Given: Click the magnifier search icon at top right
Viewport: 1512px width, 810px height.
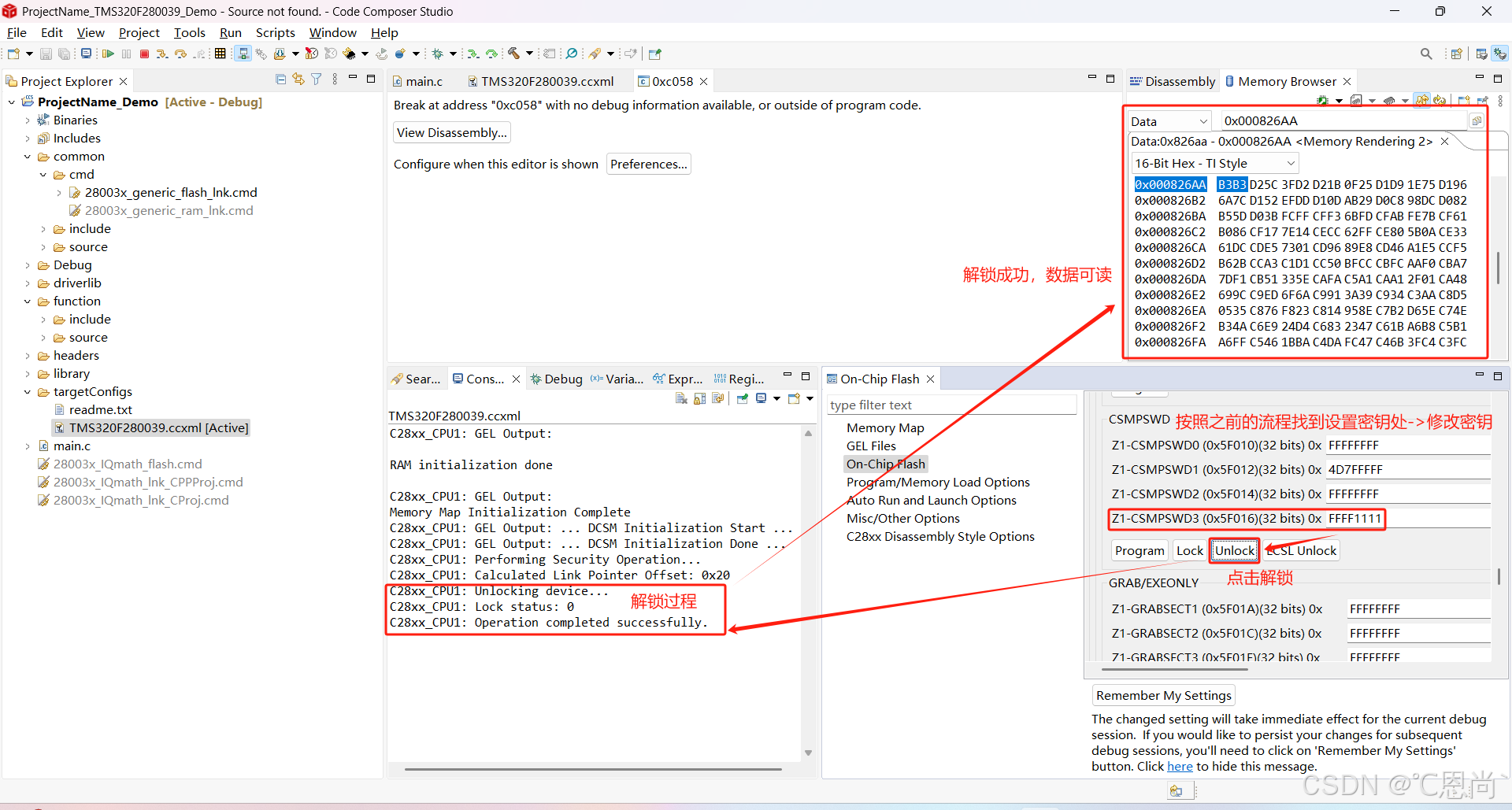Looking at the screenshot, I should [x=1426, y=54].
